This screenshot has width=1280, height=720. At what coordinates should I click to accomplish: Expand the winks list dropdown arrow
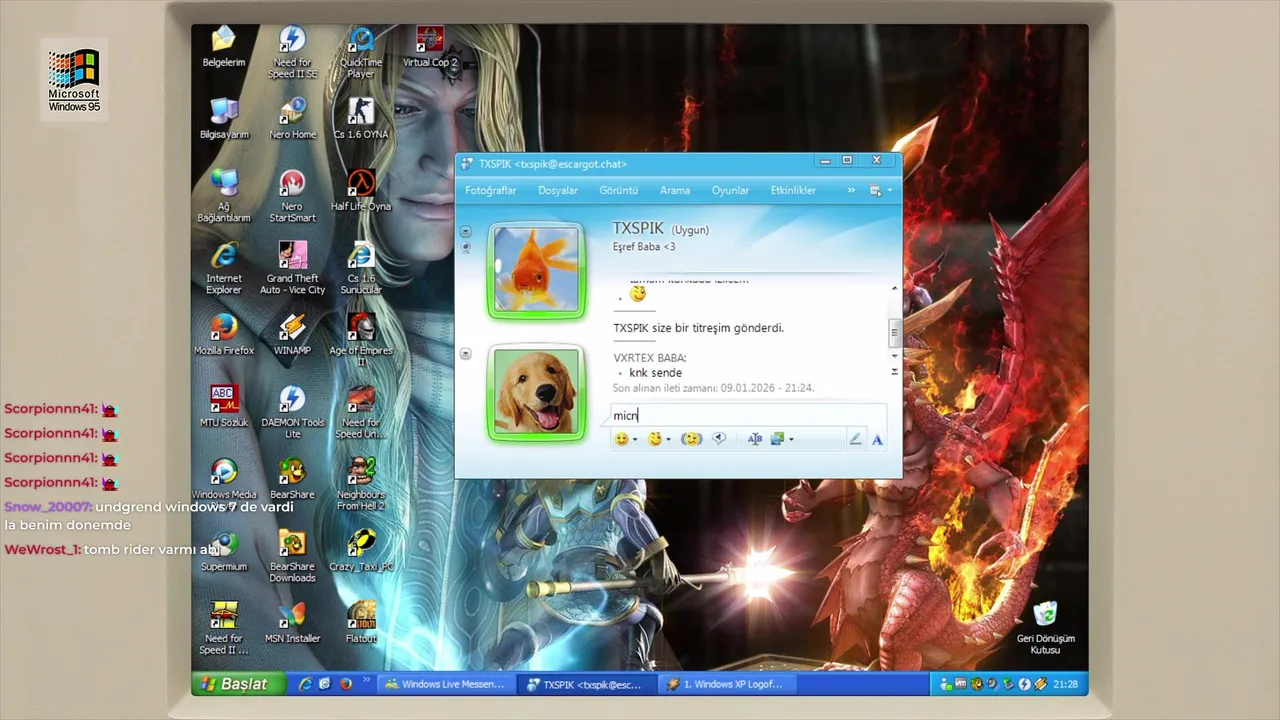[668, 440]
